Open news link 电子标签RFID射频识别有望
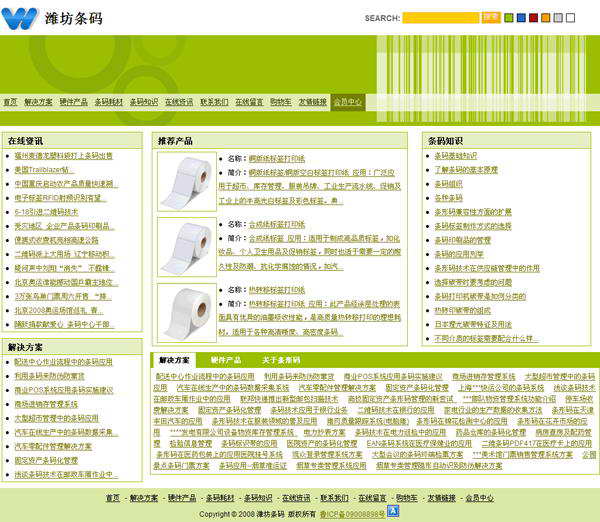 pyautogui.click(x=60, y=198)
